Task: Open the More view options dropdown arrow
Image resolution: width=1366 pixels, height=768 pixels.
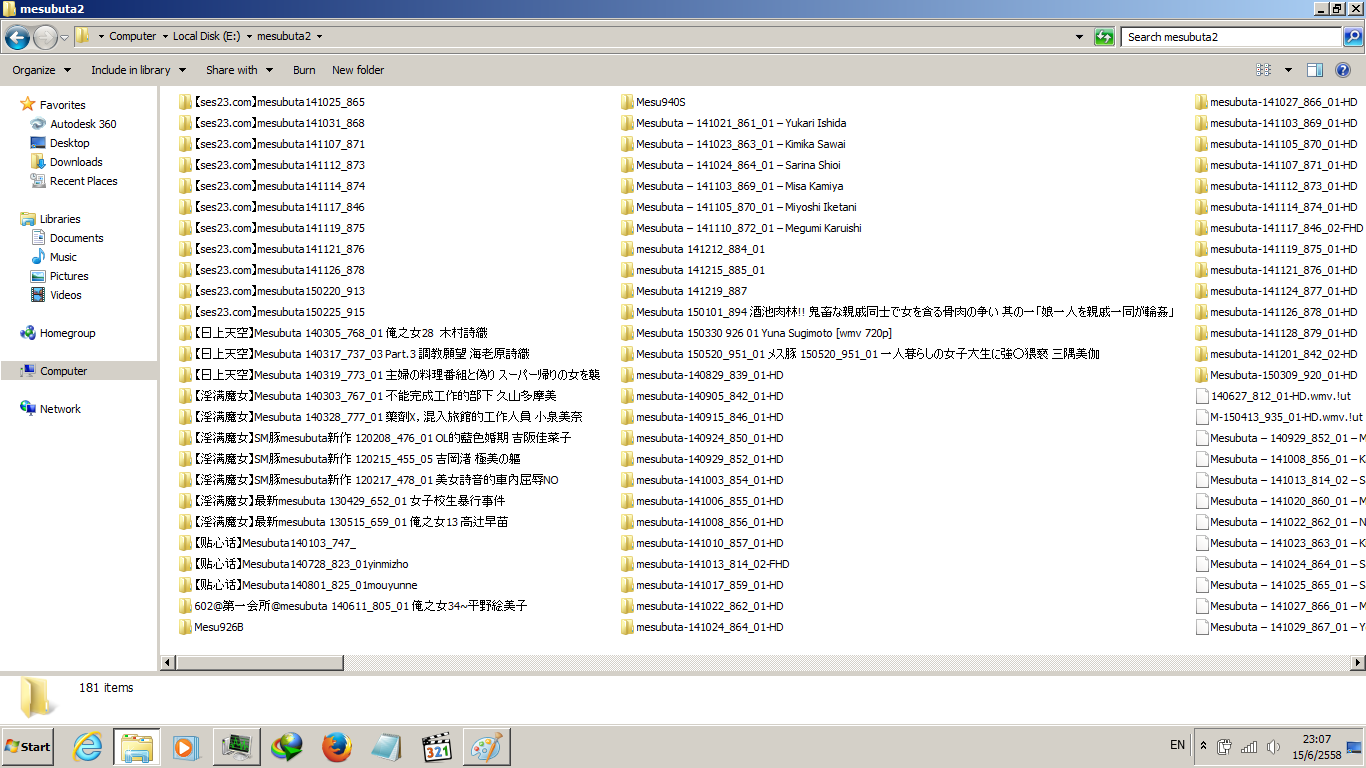Action: pos(1288,70)
